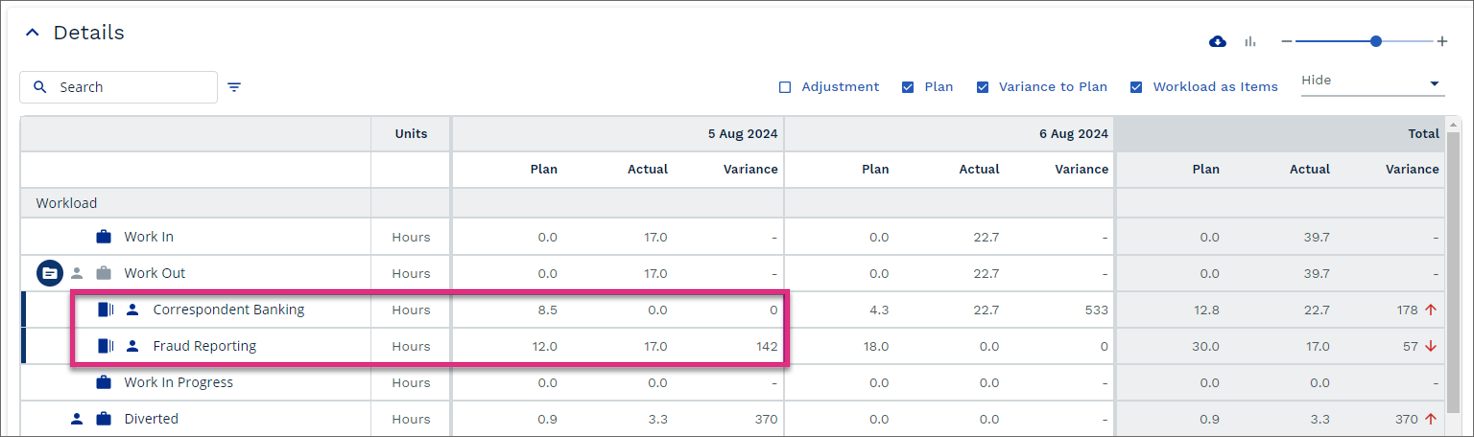1474x437 pixels.
Task: Click the briefcase icon for Diverted
Action: click(x=104, y=419)
